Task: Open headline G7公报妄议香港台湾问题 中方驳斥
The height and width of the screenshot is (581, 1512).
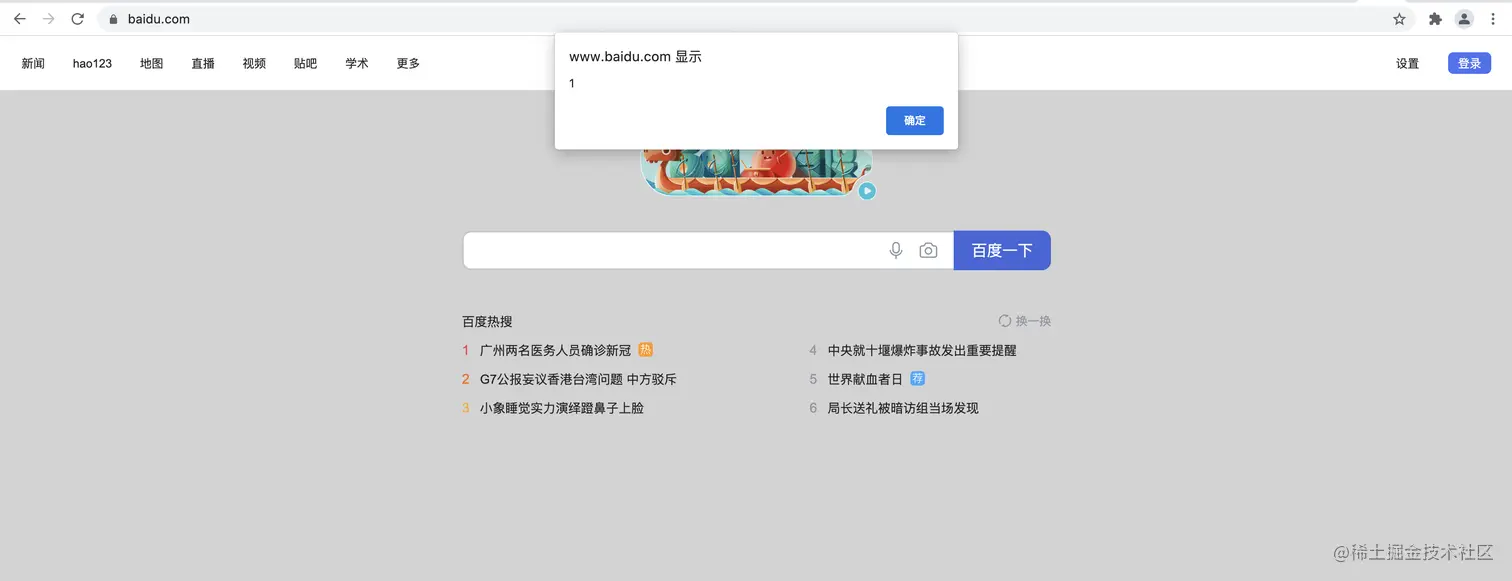Action: coord(578,379)
